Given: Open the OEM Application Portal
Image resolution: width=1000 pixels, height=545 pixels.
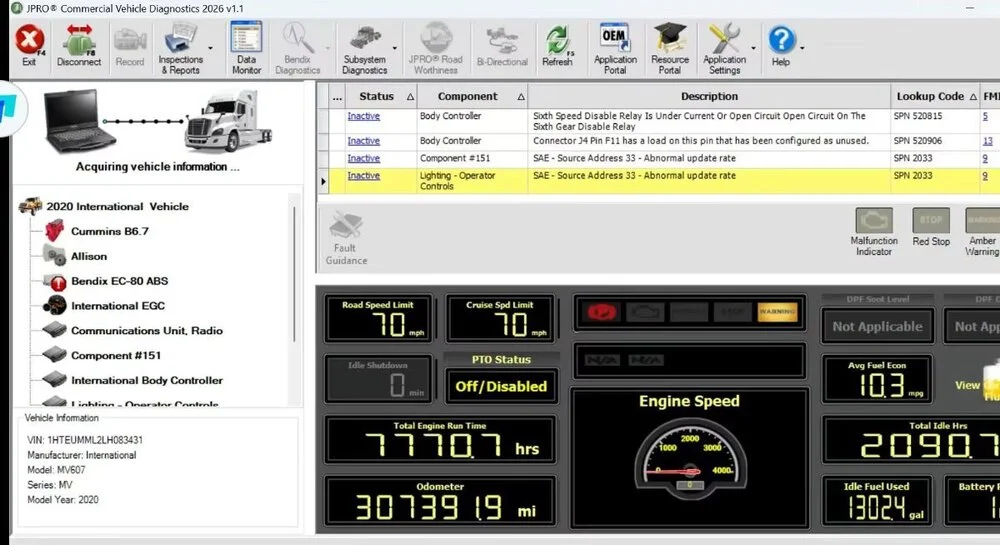Looking at the screenshot, I should [x=615, y=48].
